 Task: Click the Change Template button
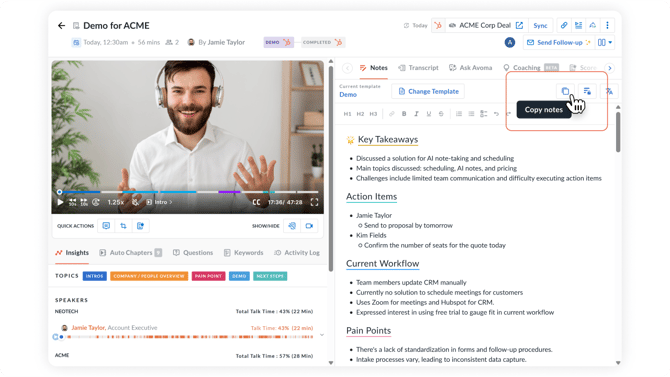tap(428, 91)
